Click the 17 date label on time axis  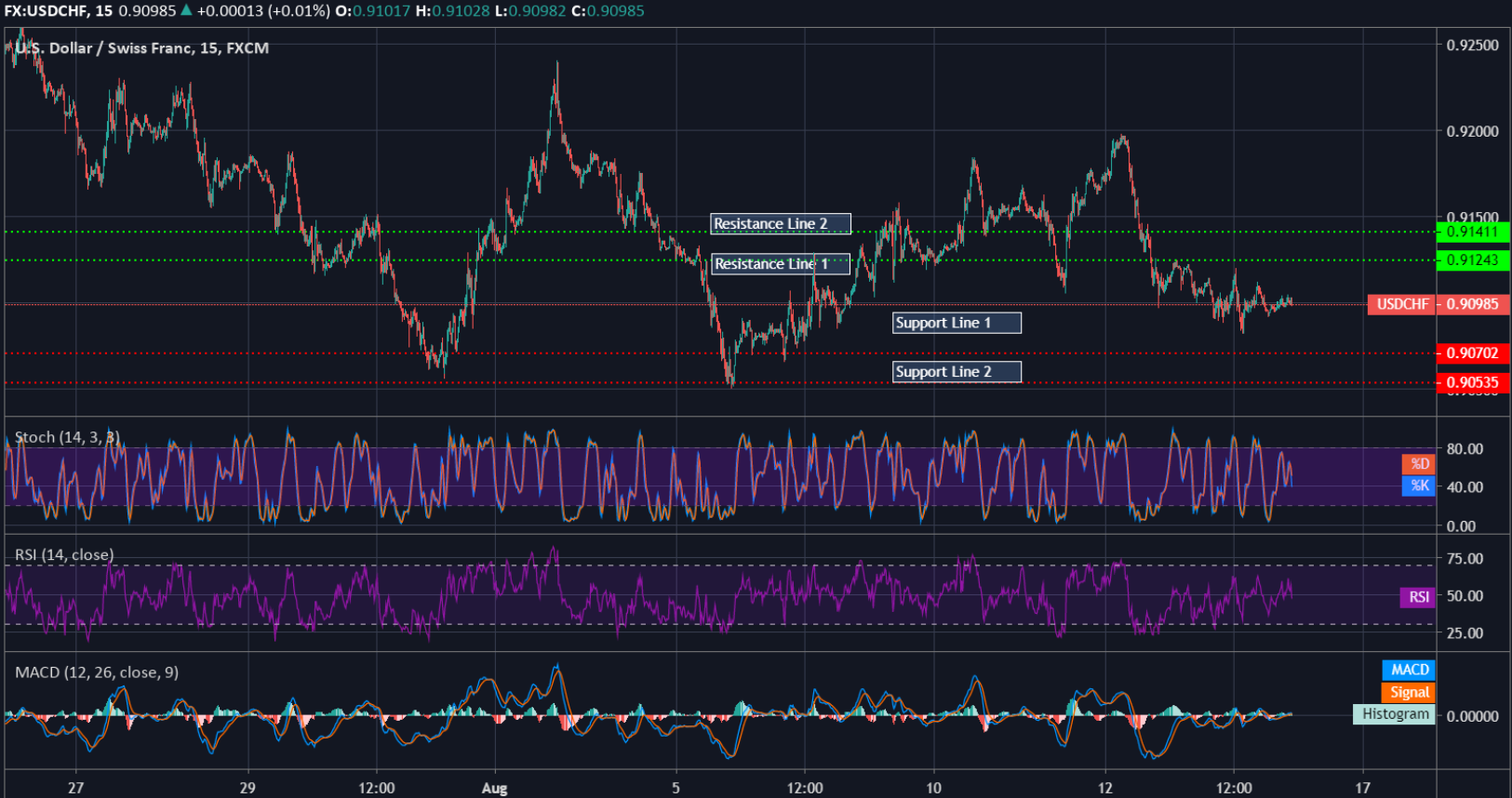[1363, 788]
